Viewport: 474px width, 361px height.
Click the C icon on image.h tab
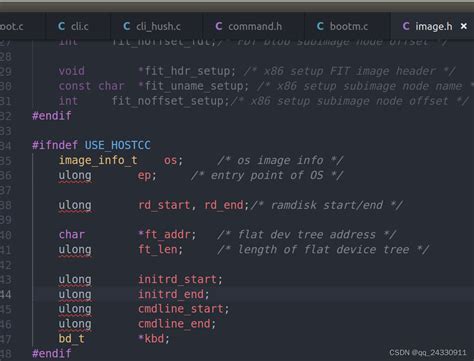click(406, 26)
